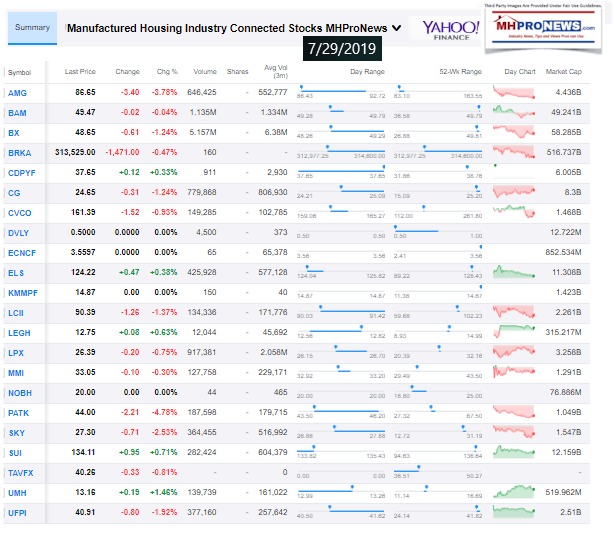Click the UFPI day chart thumbnail
This screenshot has height=543, width=614.
[514, 512]
